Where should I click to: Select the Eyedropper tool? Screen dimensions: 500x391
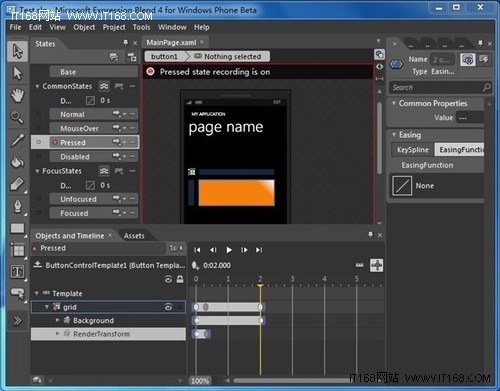point(17,140)
